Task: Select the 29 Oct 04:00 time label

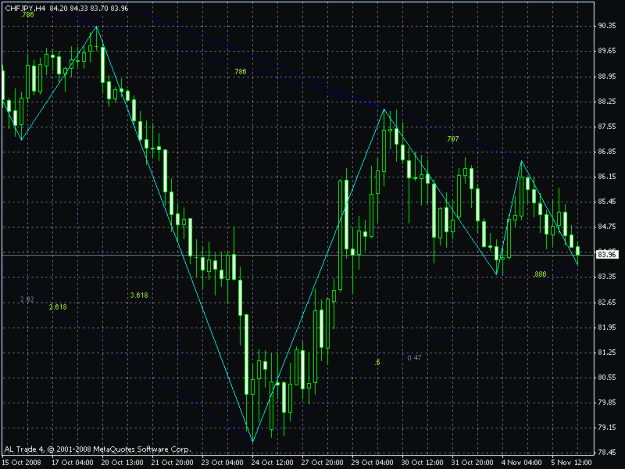Action: click(372, 462)
